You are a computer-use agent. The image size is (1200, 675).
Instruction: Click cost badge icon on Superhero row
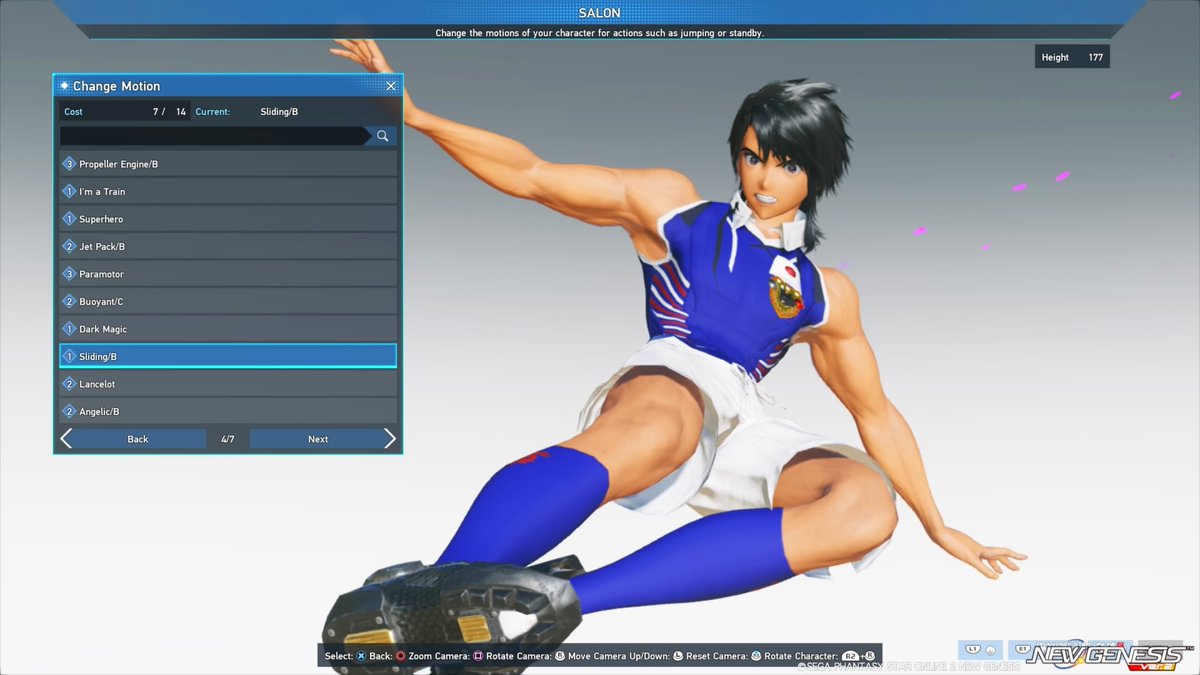69,219
